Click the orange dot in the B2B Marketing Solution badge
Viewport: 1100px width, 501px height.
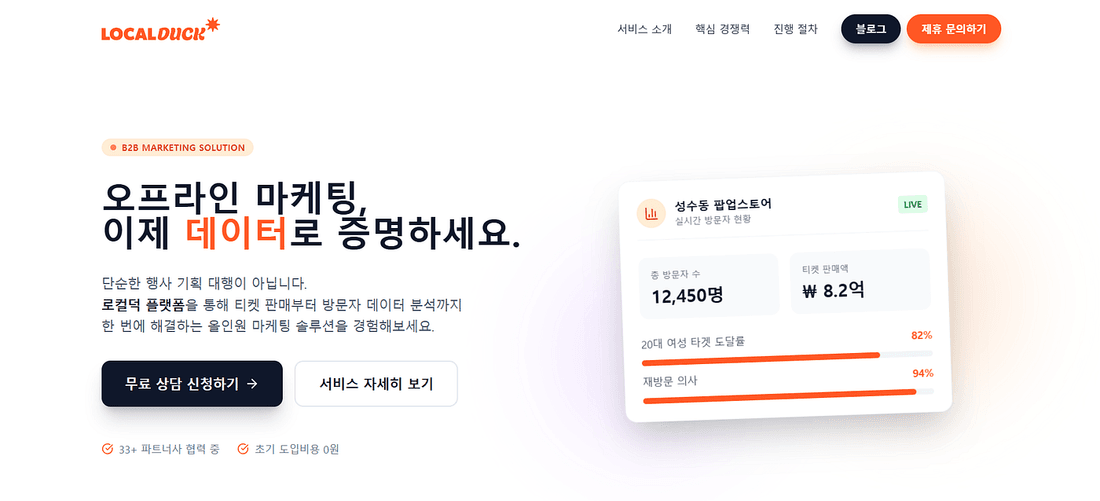[113, 148]
